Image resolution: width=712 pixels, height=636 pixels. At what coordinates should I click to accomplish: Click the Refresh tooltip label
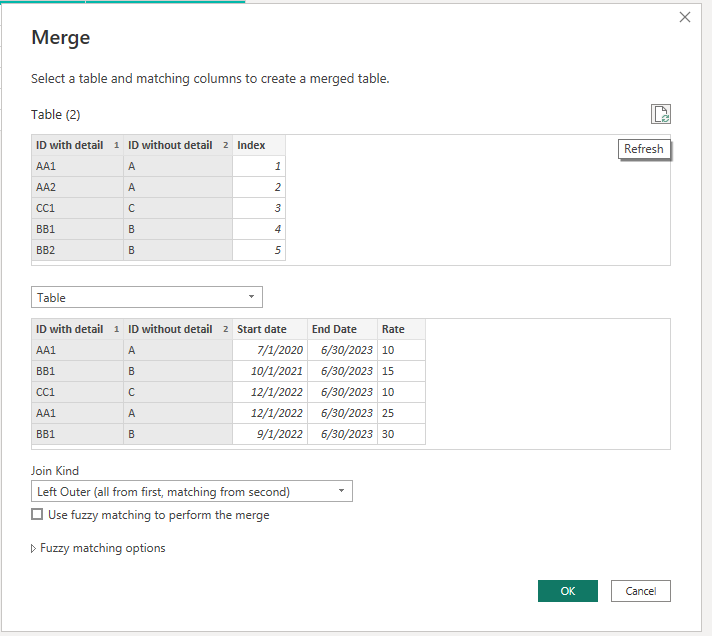(x=643, y=149)
